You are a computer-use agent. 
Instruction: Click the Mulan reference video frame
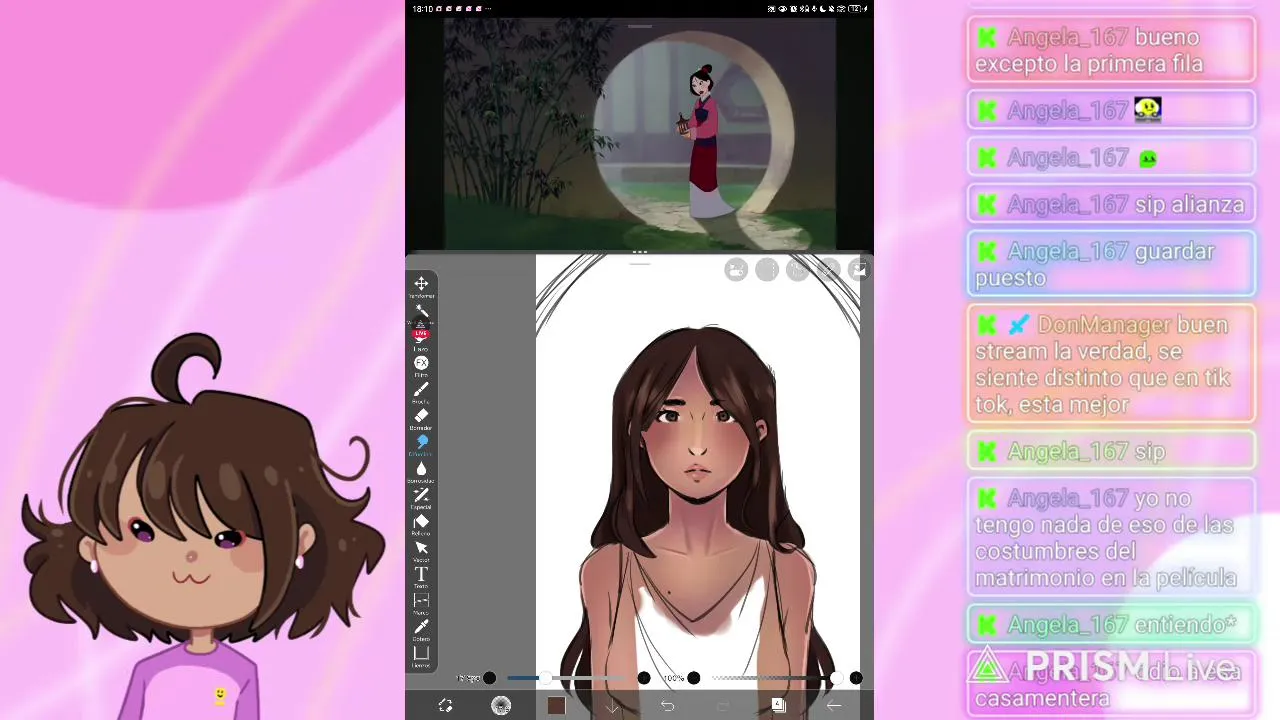point(639,133)
